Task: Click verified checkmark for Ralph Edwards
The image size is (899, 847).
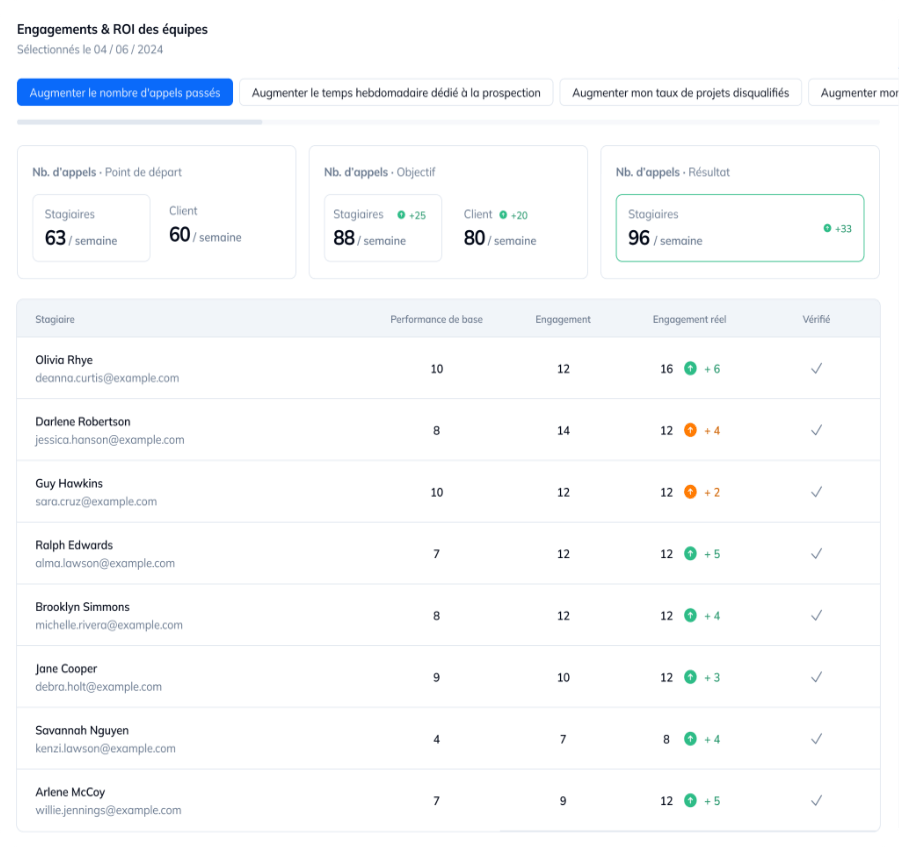Action: tap(816, 554)
